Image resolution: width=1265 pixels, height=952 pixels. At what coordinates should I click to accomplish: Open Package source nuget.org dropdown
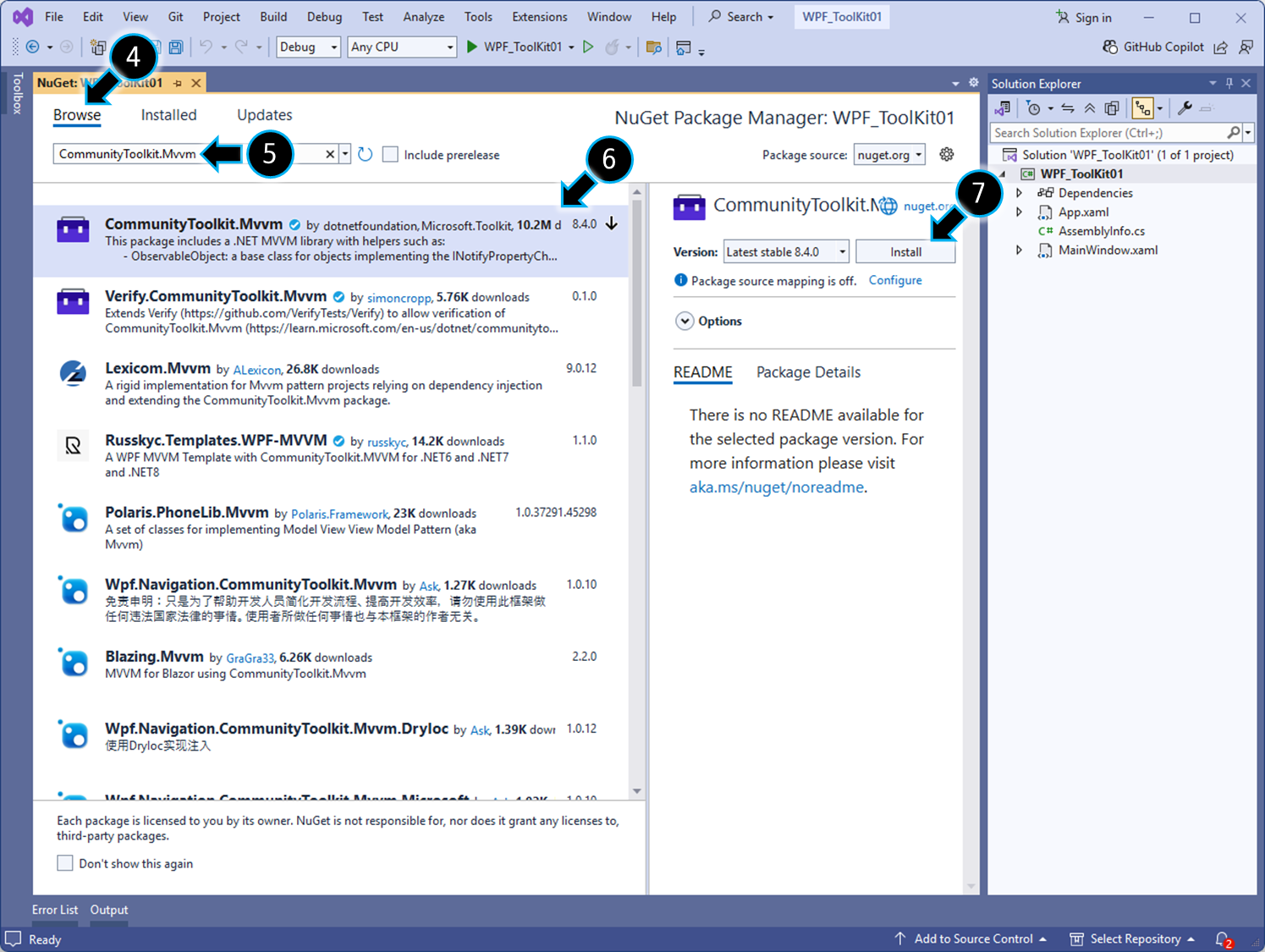[889, 155]
